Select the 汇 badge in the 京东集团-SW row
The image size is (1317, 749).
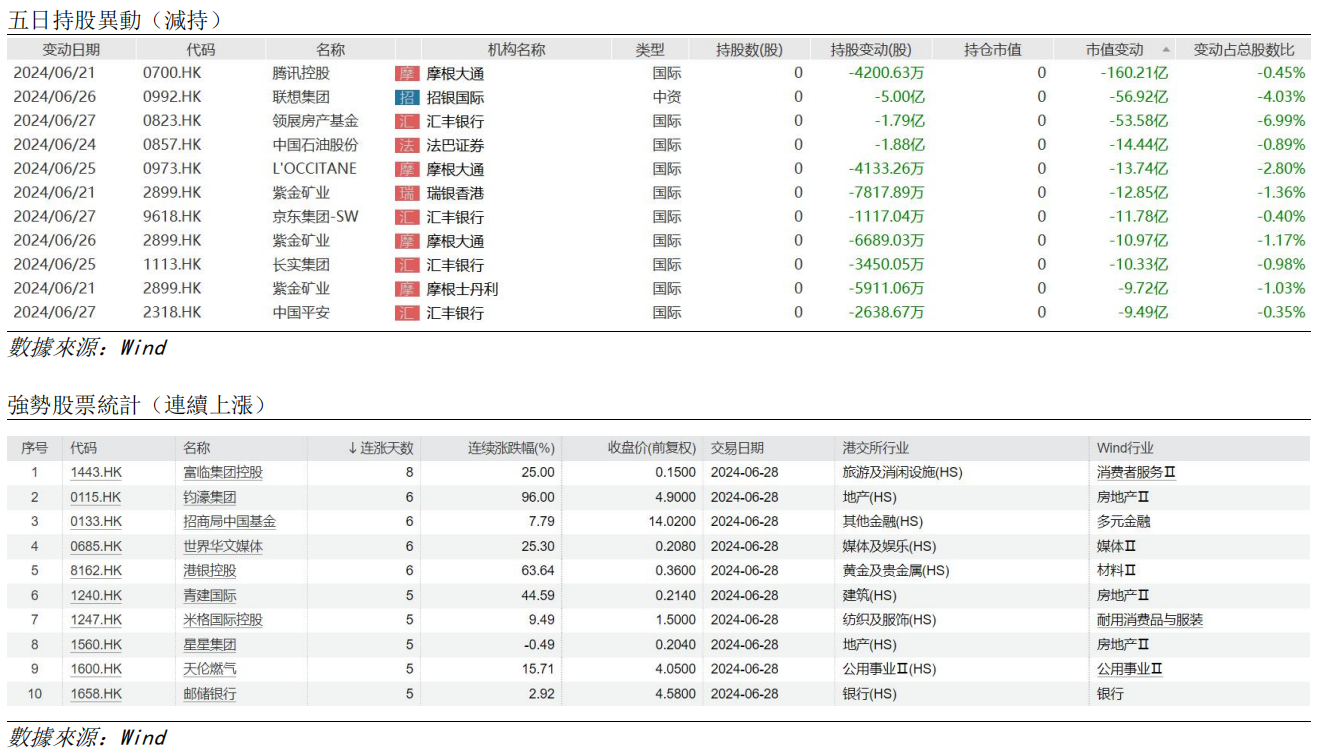[x=407, y=217]
